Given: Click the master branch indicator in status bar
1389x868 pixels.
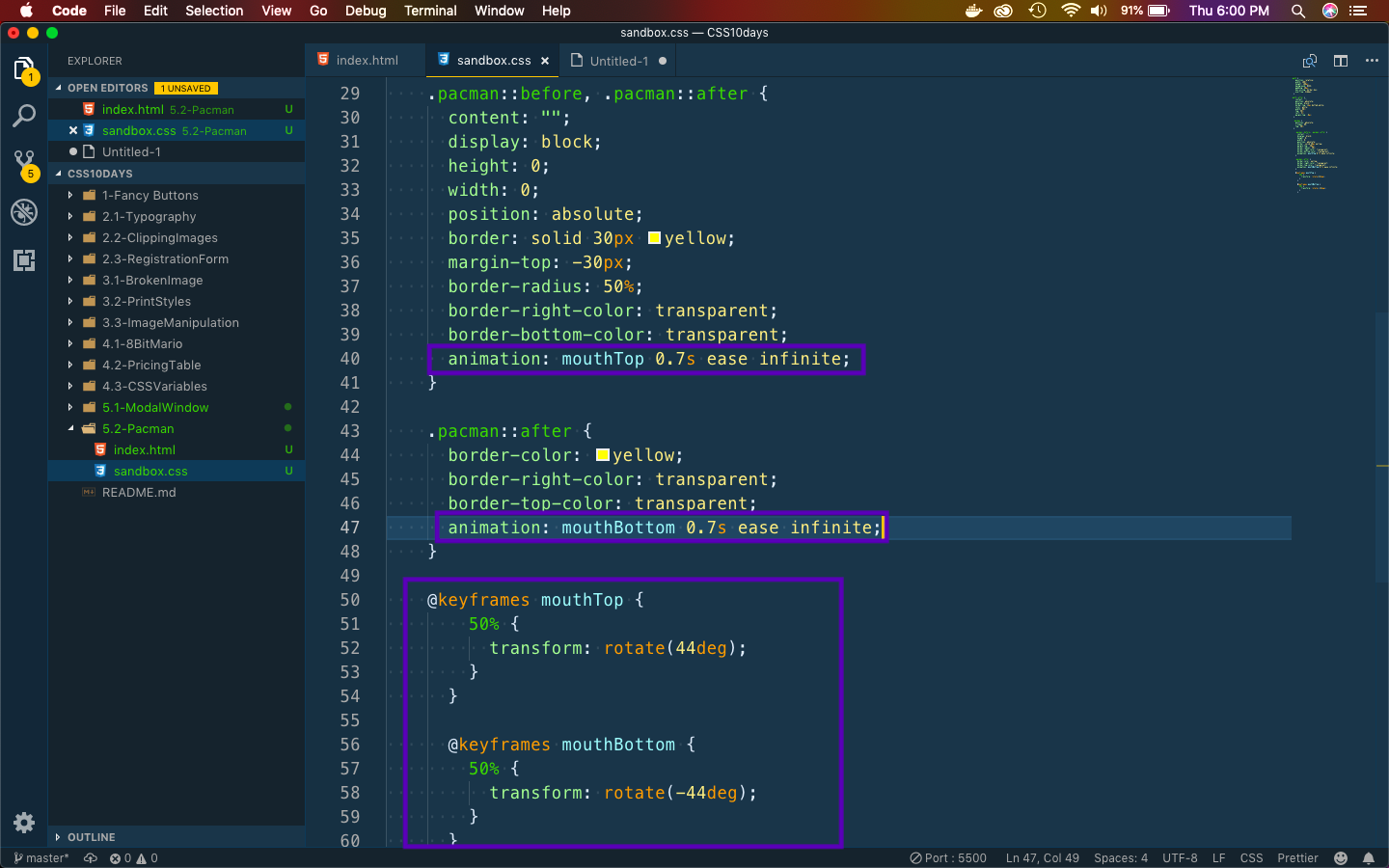Looking at the screenshot, I should point(41,858).
